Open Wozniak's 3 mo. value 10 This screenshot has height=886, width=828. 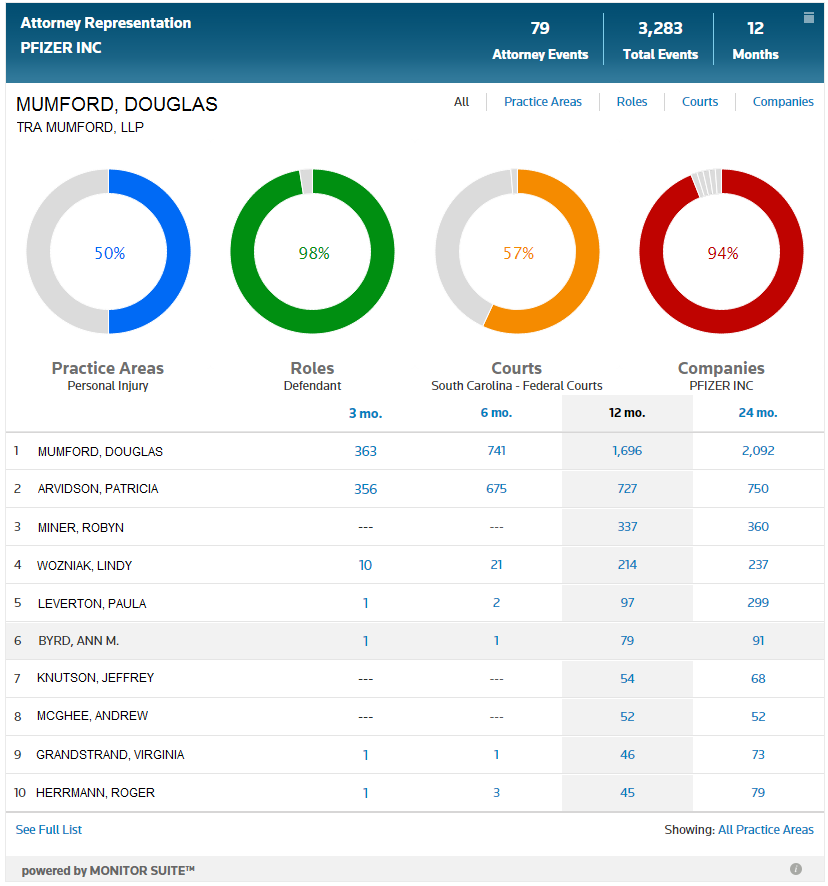coord(365,565)
